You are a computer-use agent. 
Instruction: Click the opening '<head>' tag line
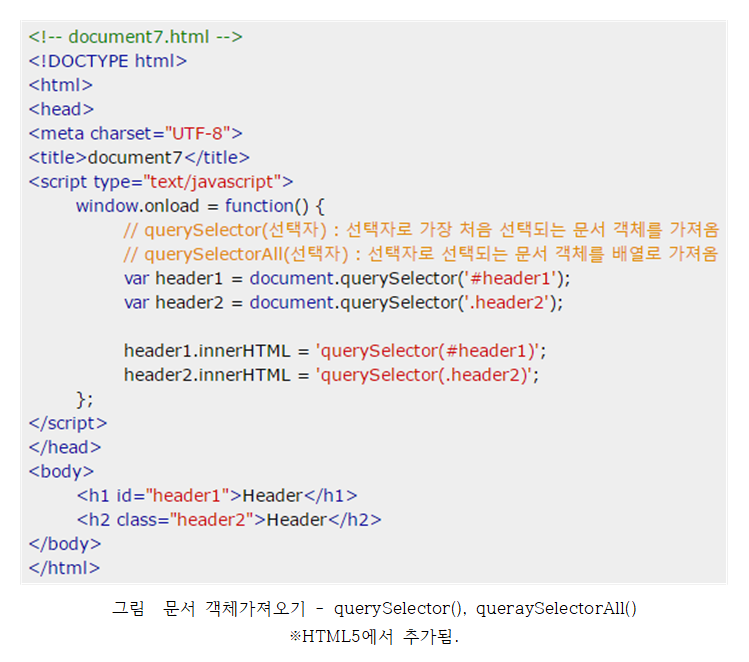pyautogui.click(x=61, y=109)
